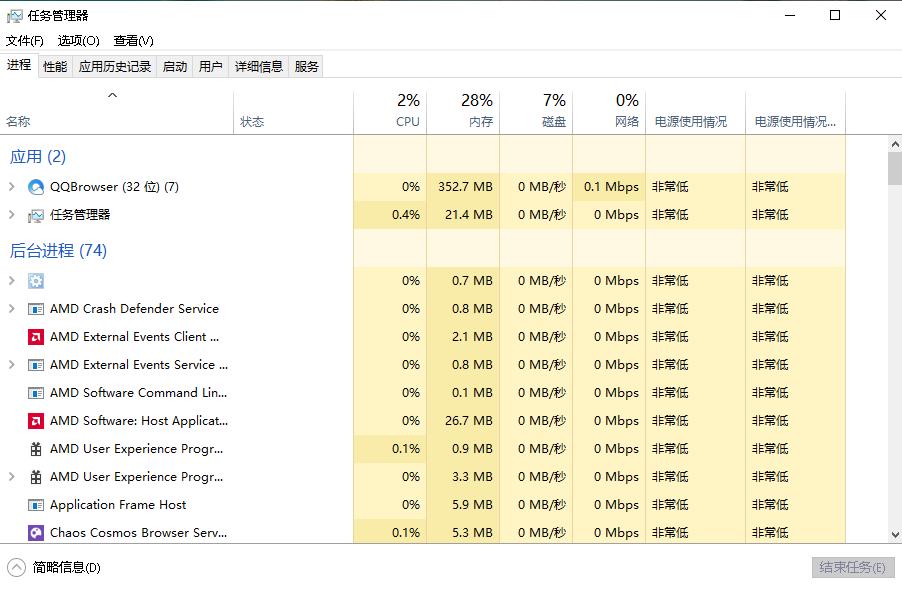Open the 选项 menu

tap(77, 41)
